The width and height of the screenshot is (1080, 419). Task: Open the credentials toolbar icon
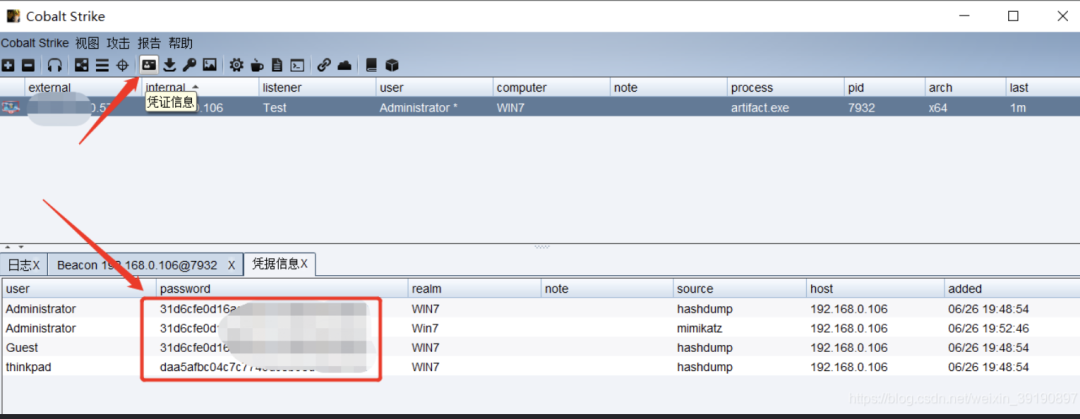pyautogui.click(x=149, y=65)
